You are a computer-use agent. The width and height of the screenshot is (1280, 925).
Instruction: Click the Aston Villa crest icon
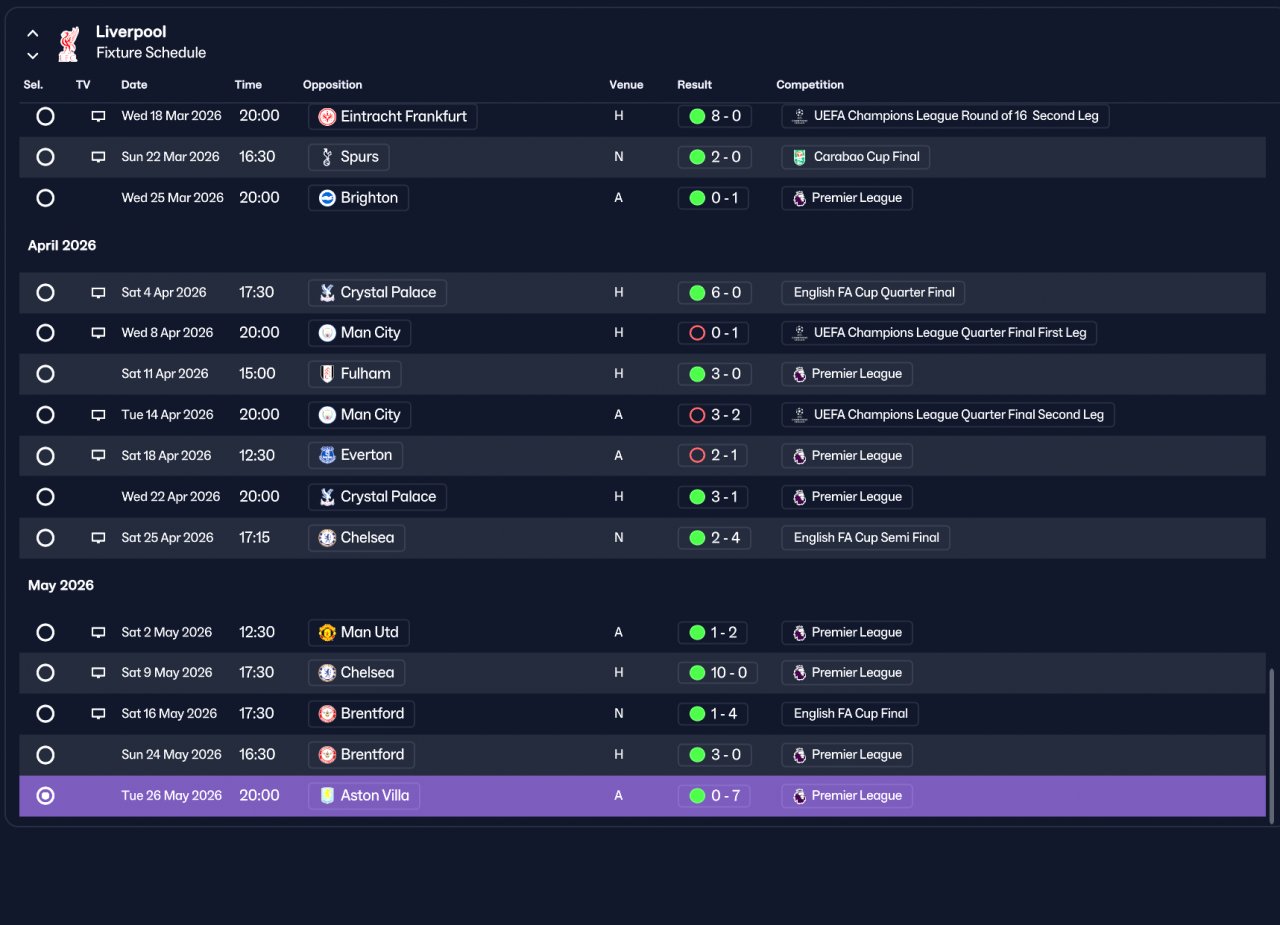[326, 796]
